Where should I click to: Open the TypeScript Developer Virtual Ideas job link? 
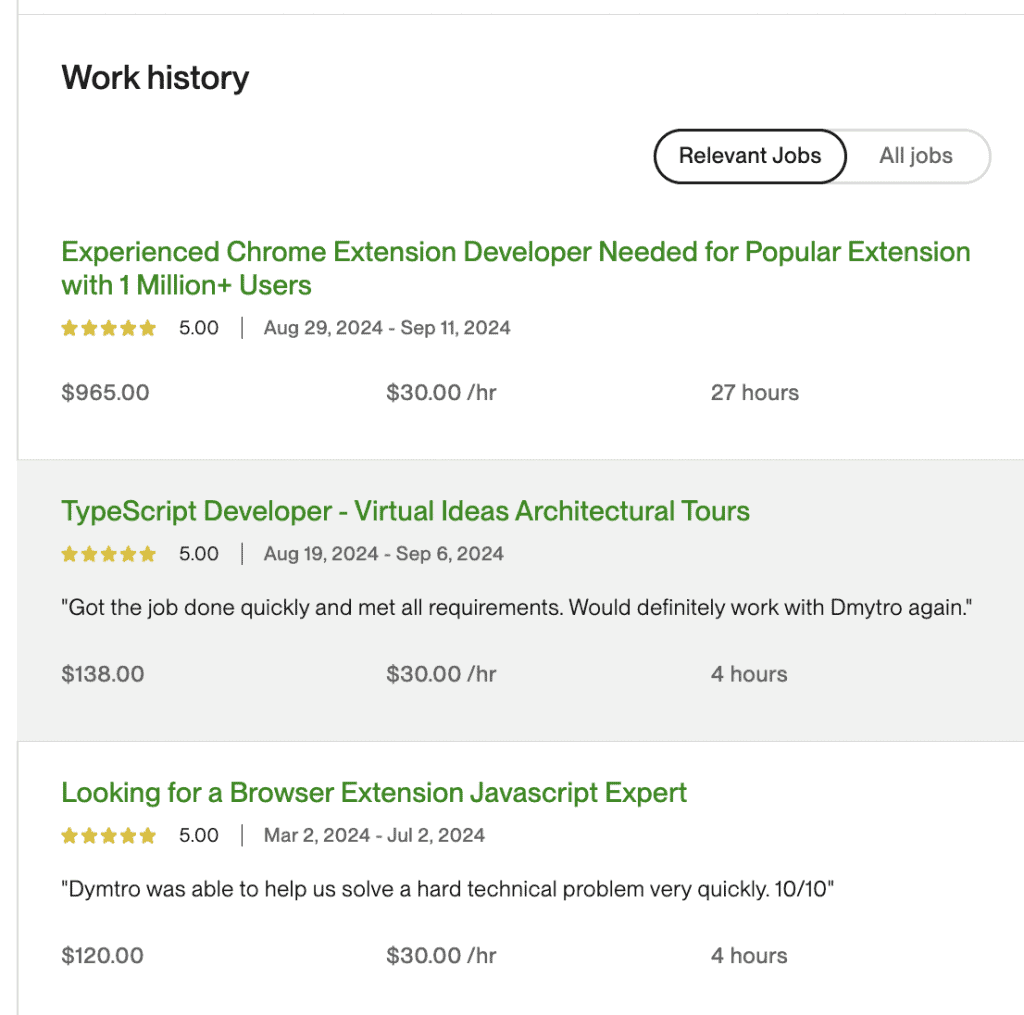[406, 511]
